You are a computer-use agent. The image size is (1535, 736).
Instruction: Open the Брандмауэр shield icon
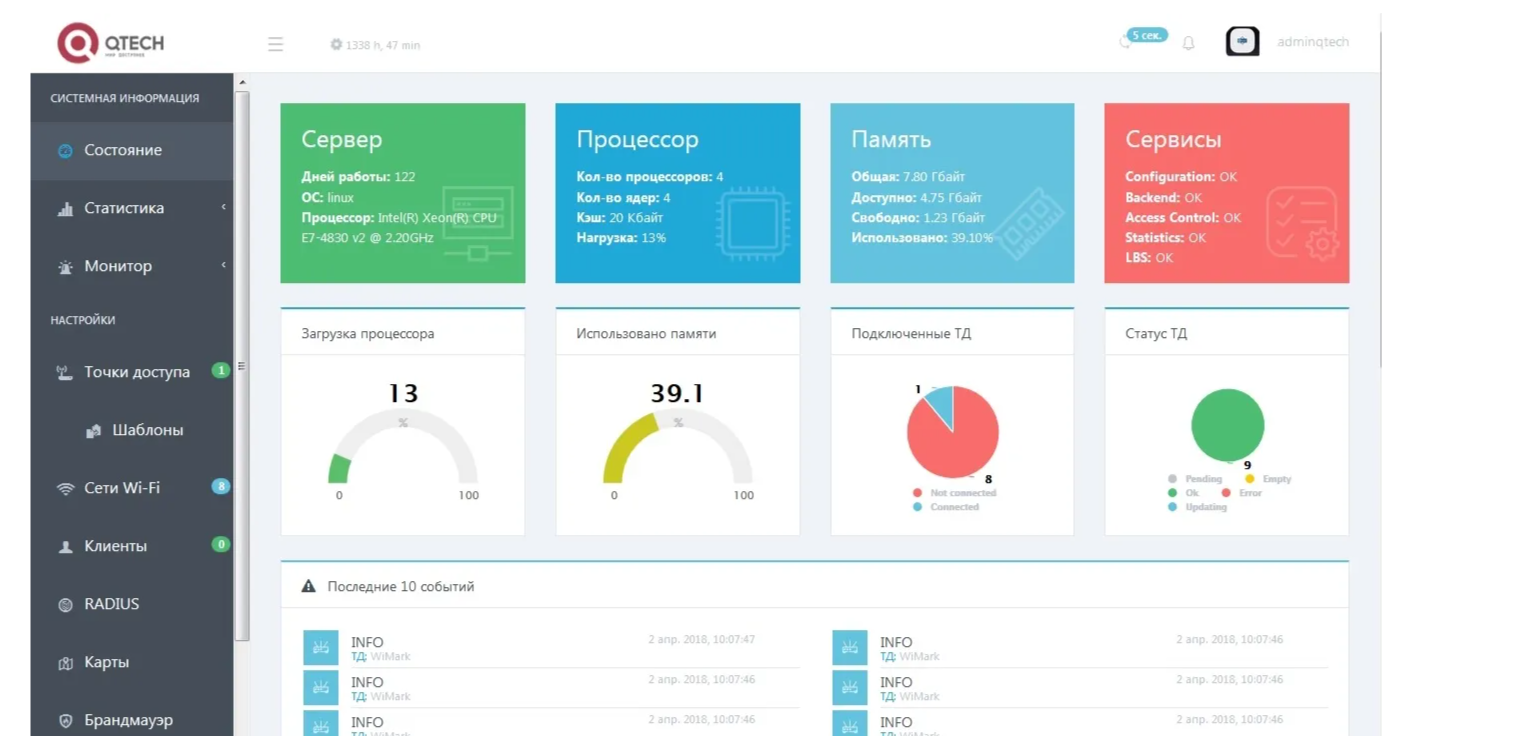click(x=66, y=721)
